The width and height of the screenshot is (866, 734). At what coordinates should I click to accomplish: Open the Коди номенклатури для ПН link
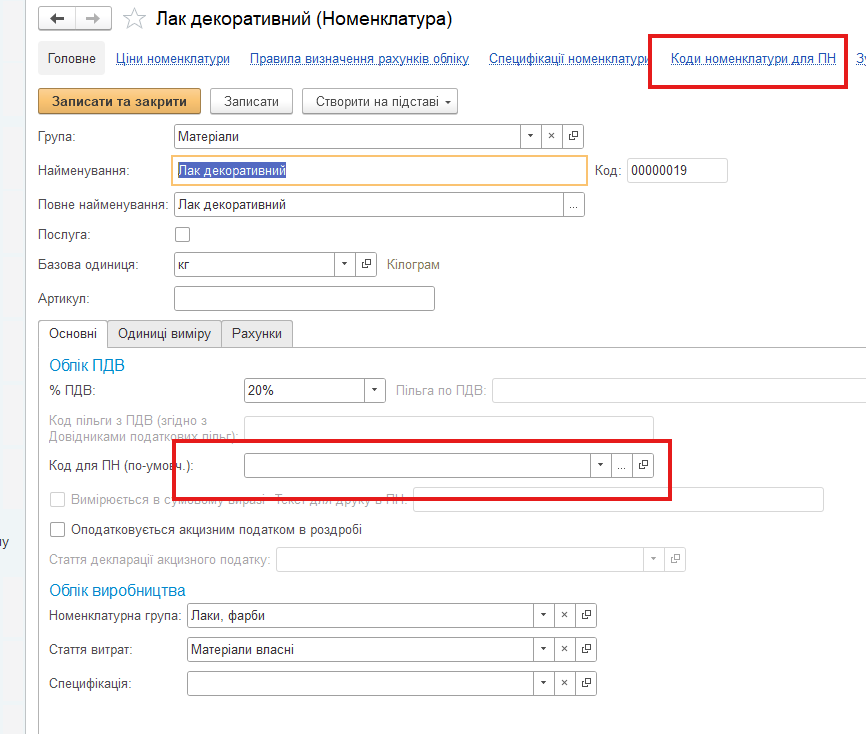(753, 59)
